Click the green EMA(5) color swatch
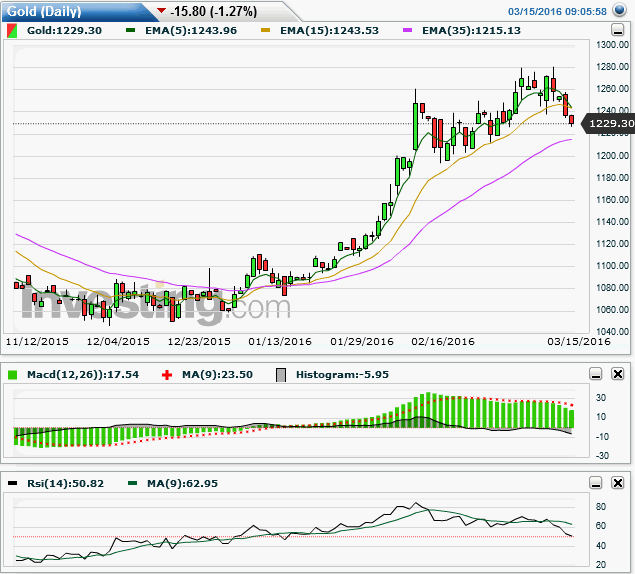 (x=130, y=30)
